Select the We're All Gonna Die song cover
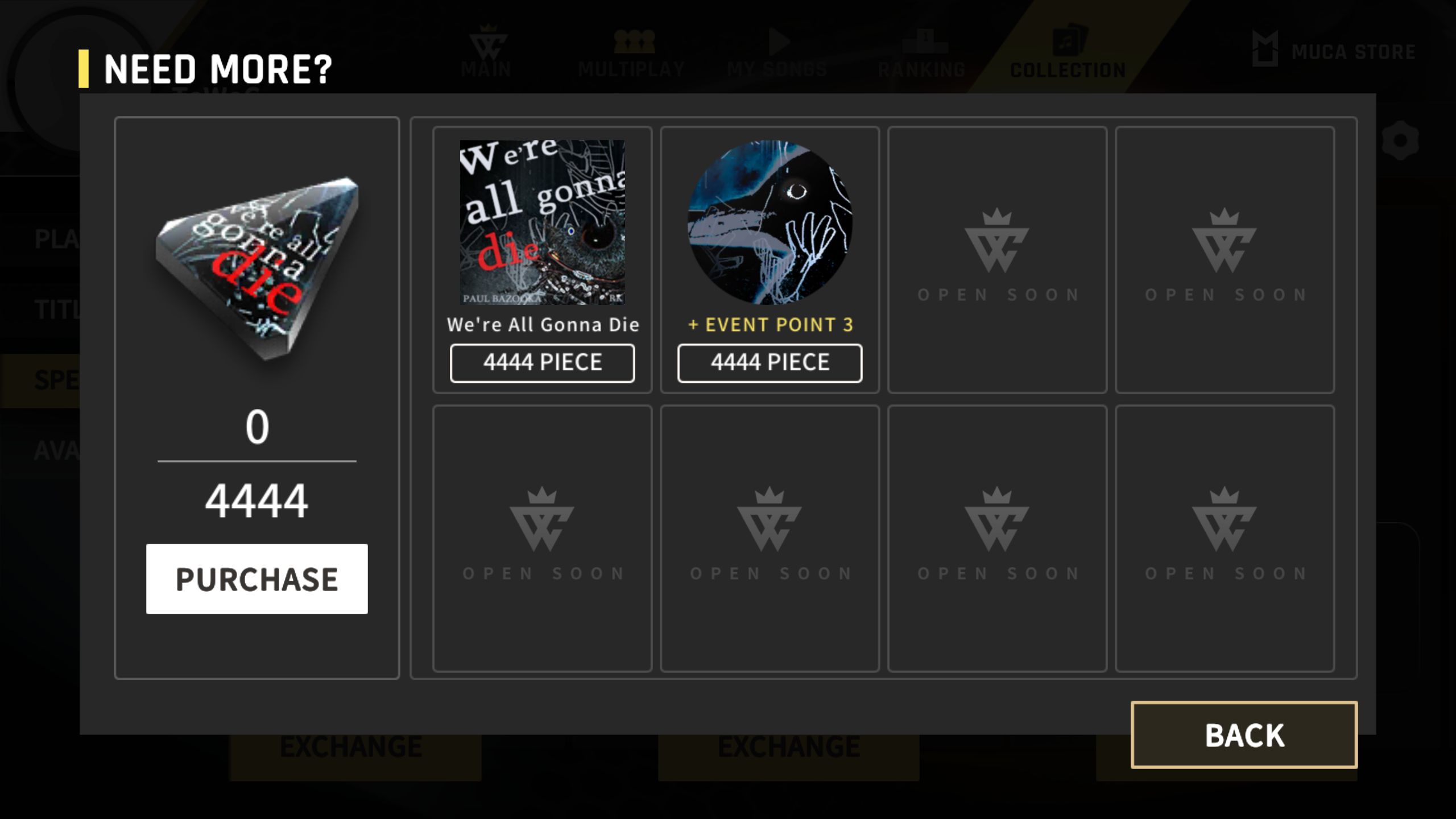 pyautogui.click(x=542, y=222)
